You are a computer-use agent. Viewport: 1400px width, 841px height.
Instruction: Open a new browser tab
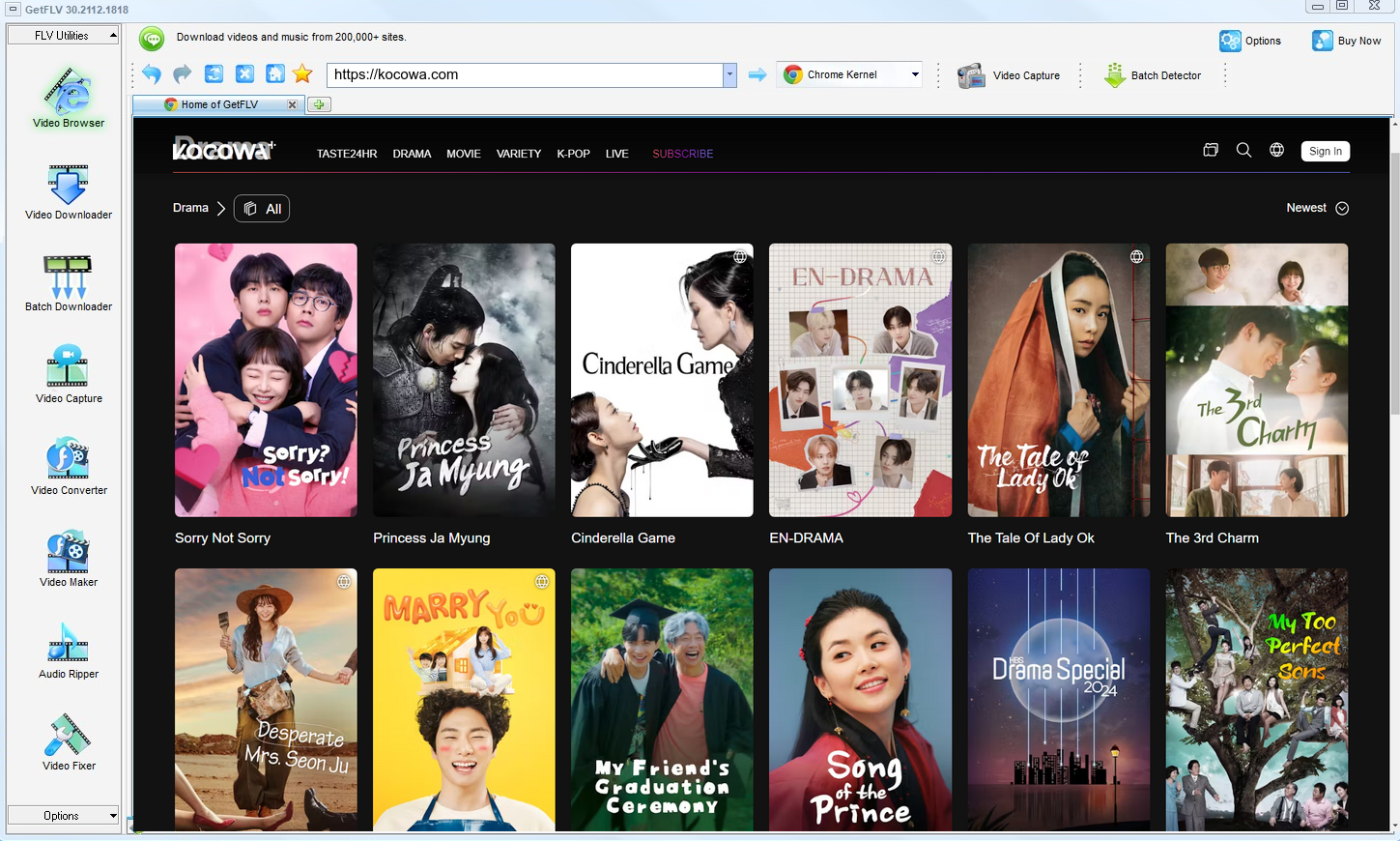(x=319, y=104)
